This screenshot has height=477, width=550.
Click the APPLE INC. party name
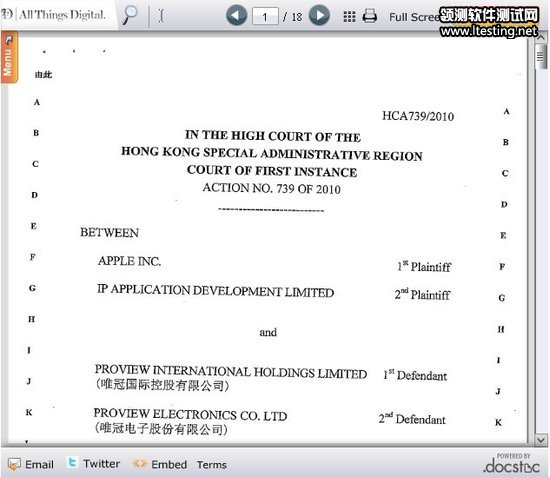point(129,261)
